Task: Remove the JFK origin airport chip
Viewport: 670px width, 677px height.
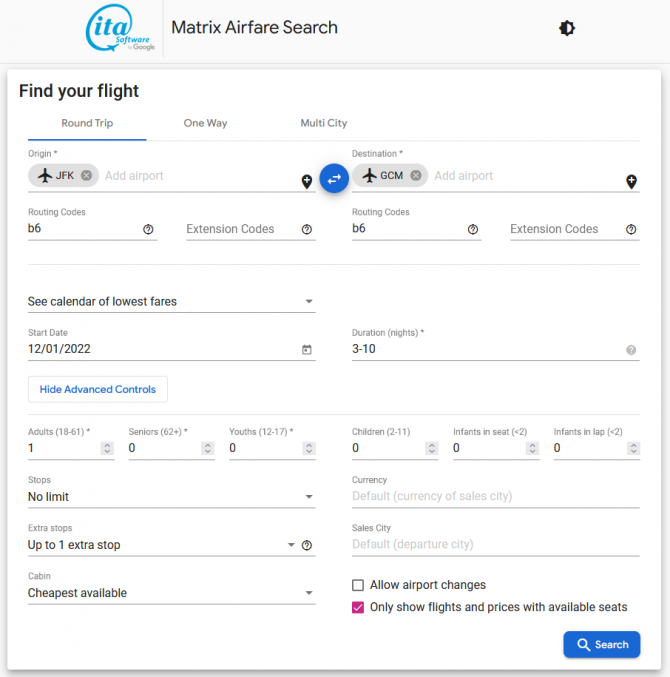Action: tap(86, 176)
